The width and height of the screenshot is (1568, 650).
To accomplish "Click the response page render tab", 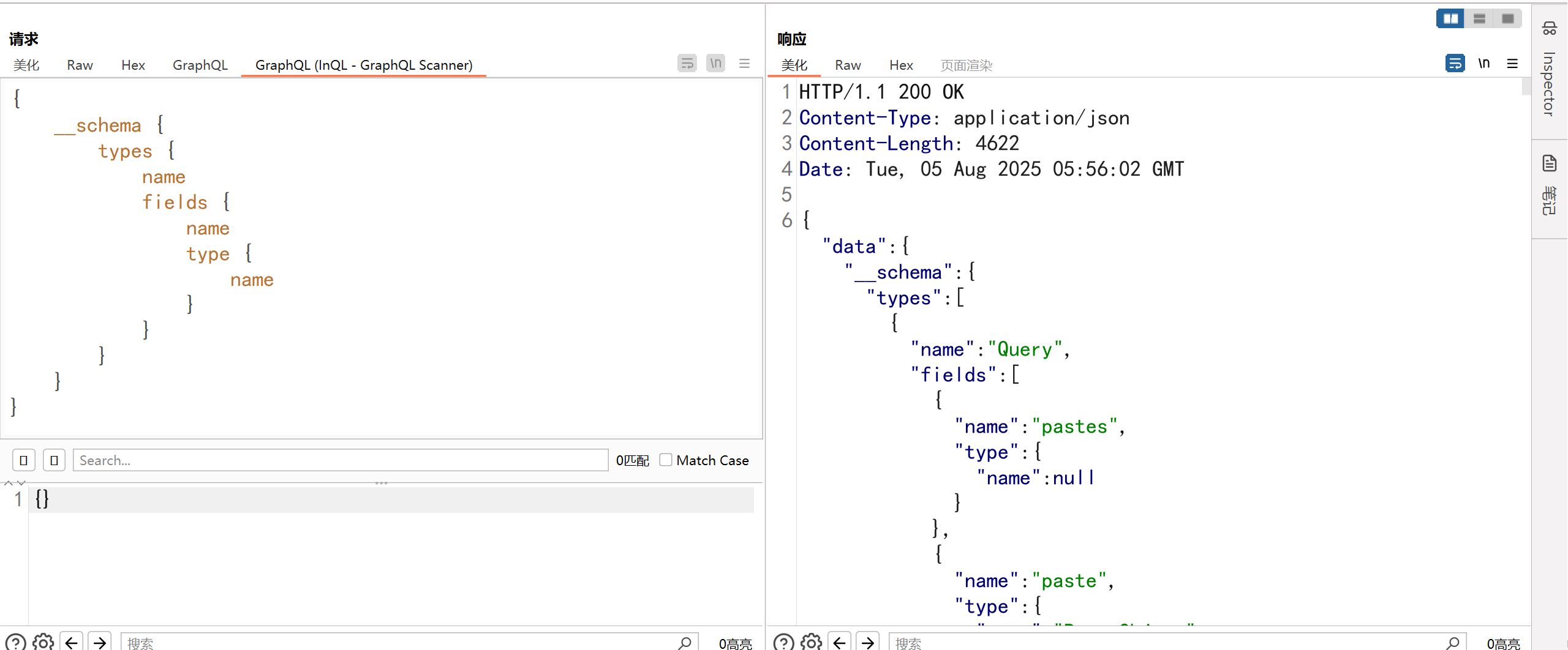I will (x=966, y=65).
